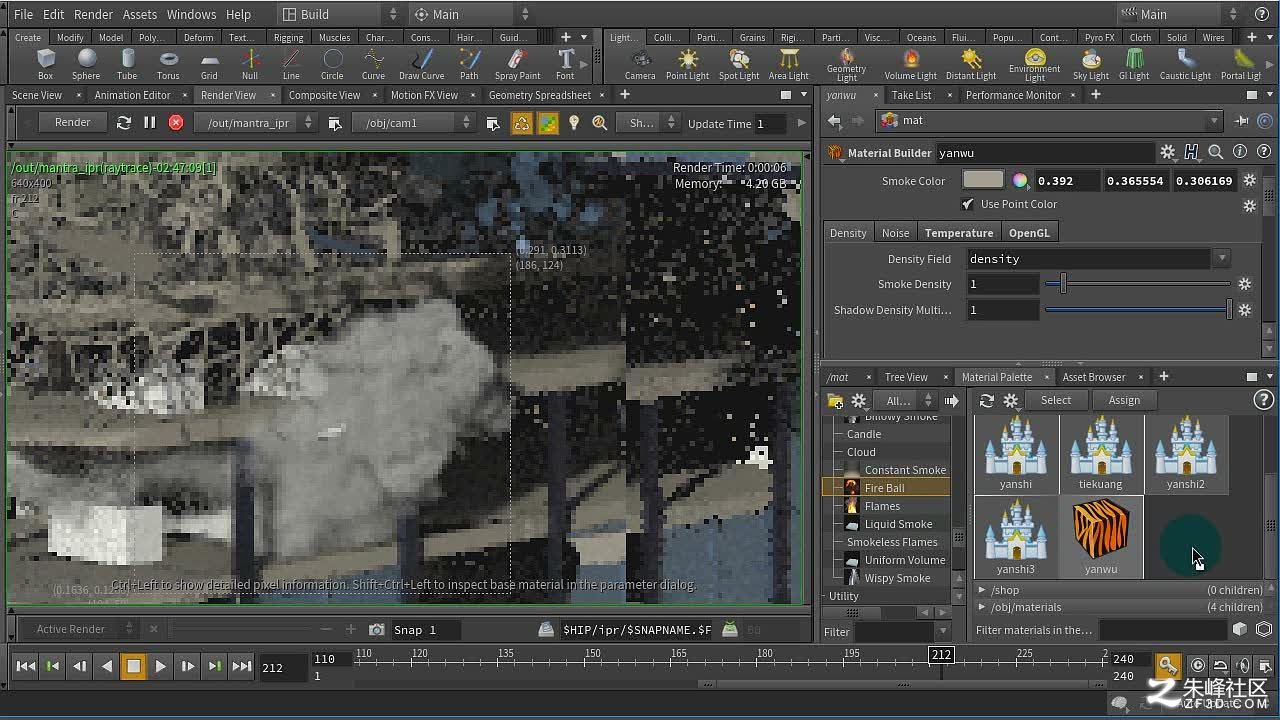The image size is (1280, 720).
Task: Select the Tube shelf tool
Action: coord(127,64)
